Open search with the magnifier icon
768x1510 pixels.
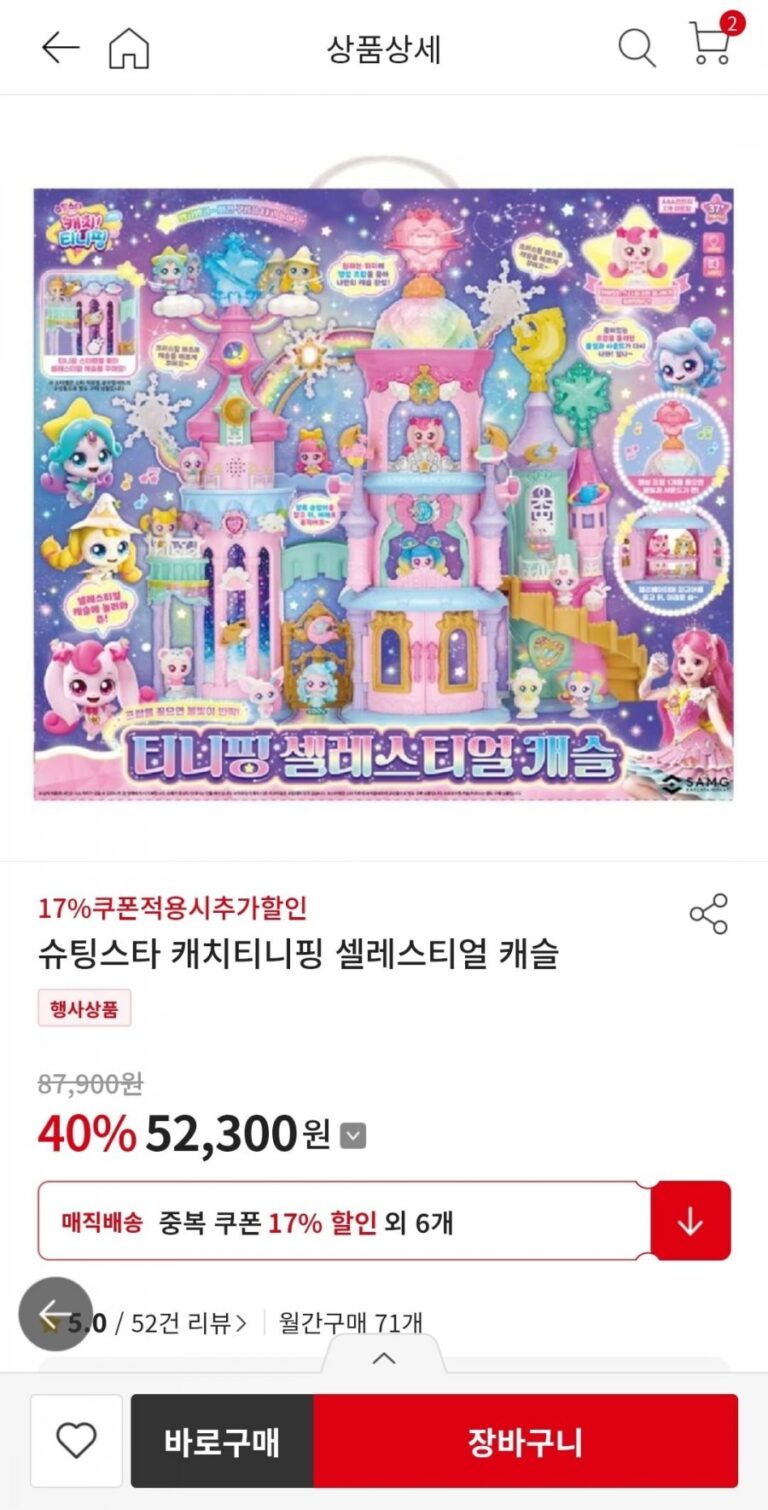(x=636, y=48)
